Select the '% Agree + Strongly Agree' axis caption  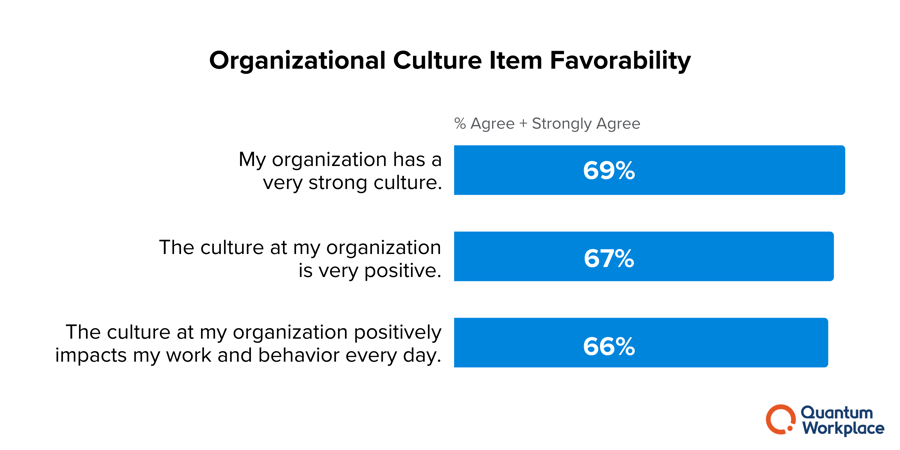(x=547, y=124)
